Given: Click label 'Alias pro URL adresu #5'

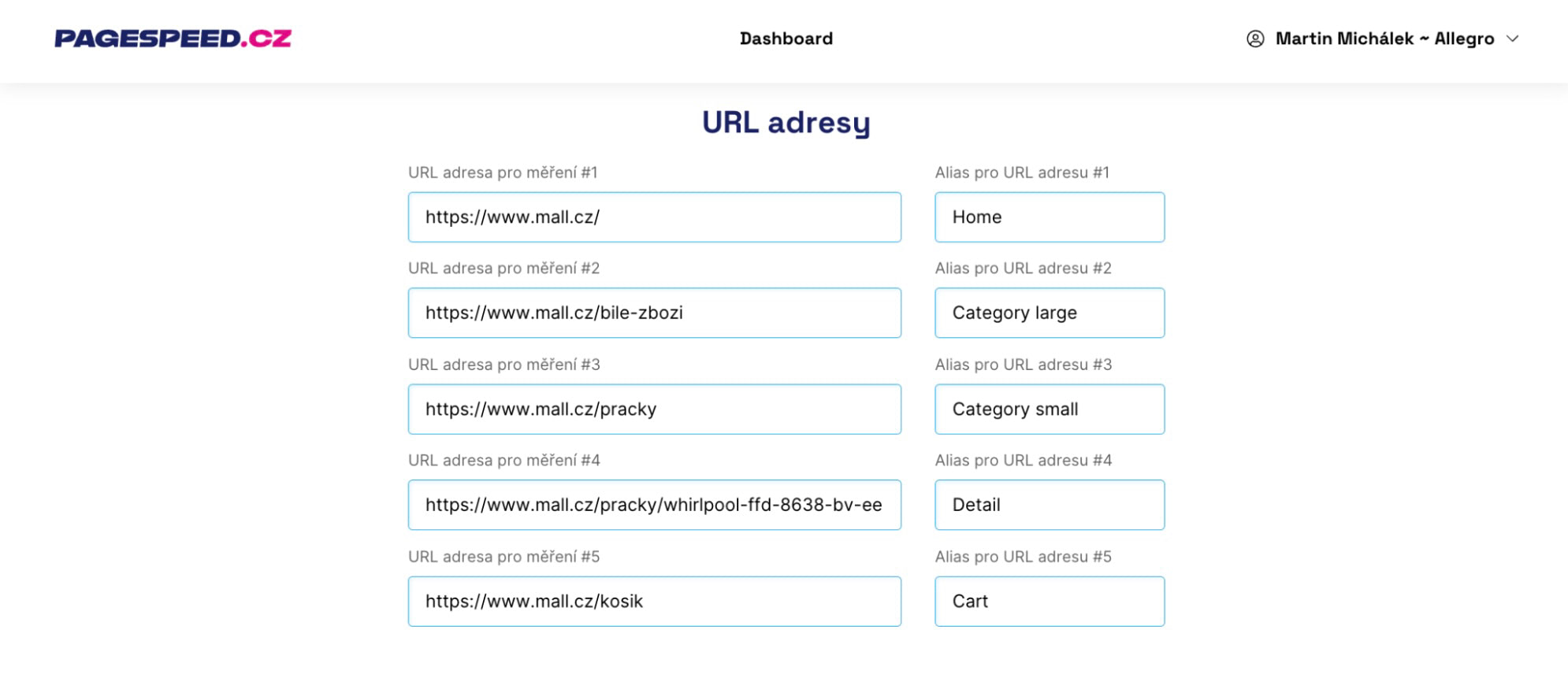Looking at the screenshot, I should (x=1023, y=557).
